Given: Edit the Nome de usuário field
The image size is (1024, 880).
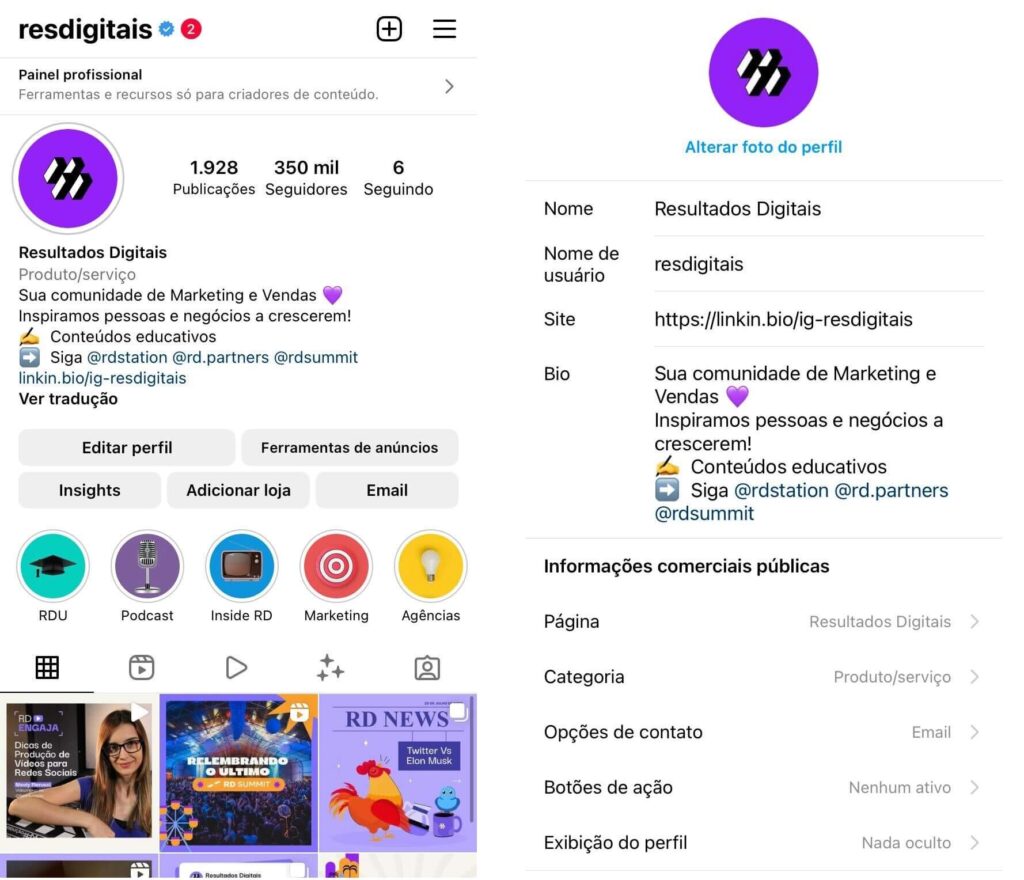Looking at the screenshot, I should 818,264.
